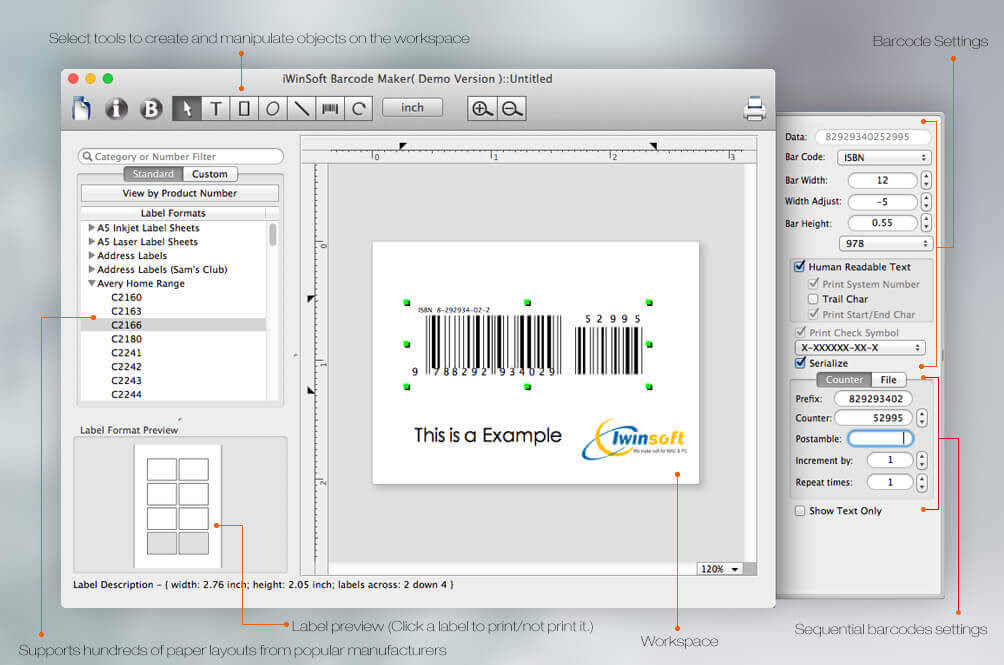Expand A5 Inkjet Label Sheets
Image resolution: width=1004 pixels, height=665 pixels.
click(x=92, y=227)
